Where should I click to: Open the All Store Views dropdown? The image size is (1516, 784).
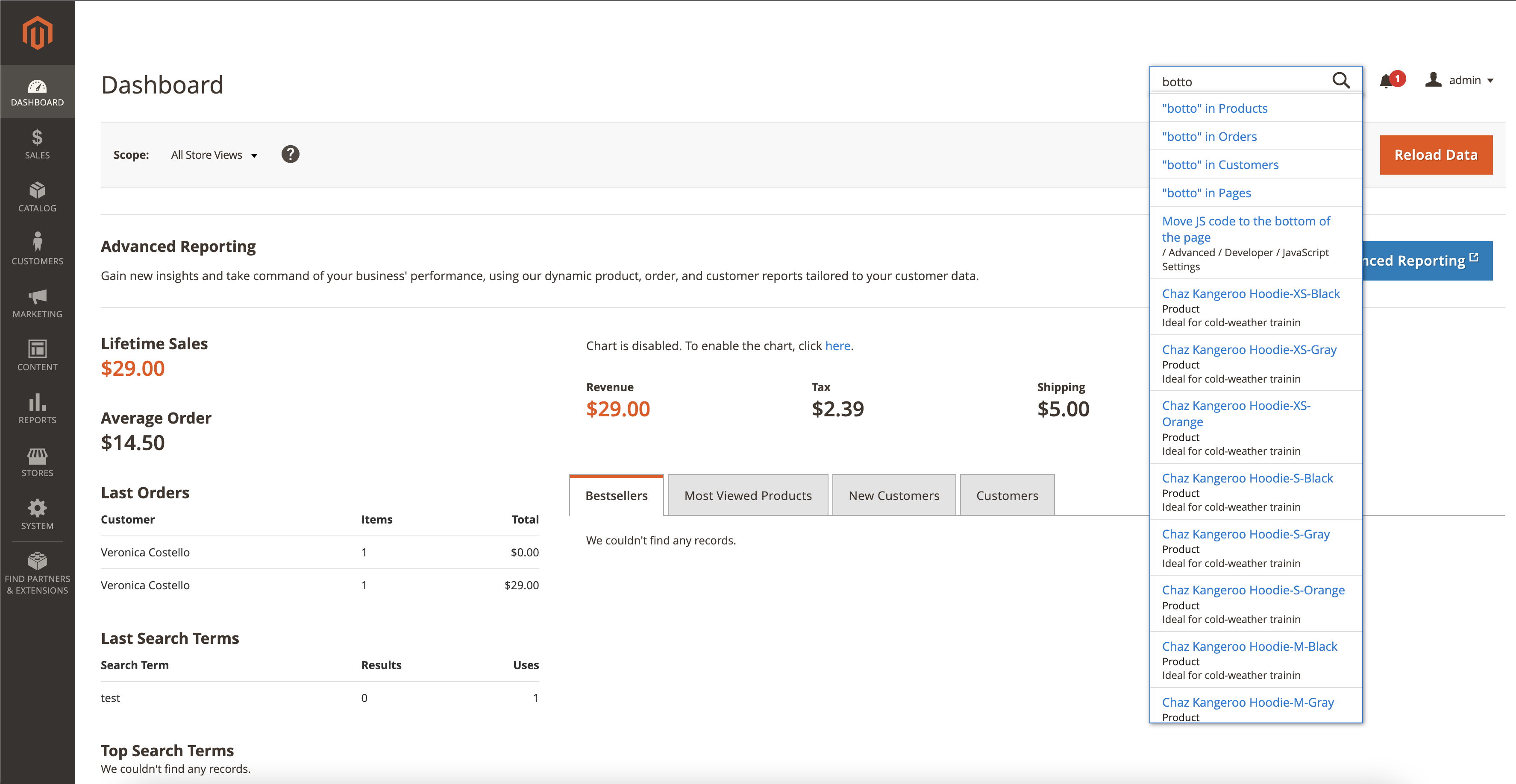[x=214, y=155]
